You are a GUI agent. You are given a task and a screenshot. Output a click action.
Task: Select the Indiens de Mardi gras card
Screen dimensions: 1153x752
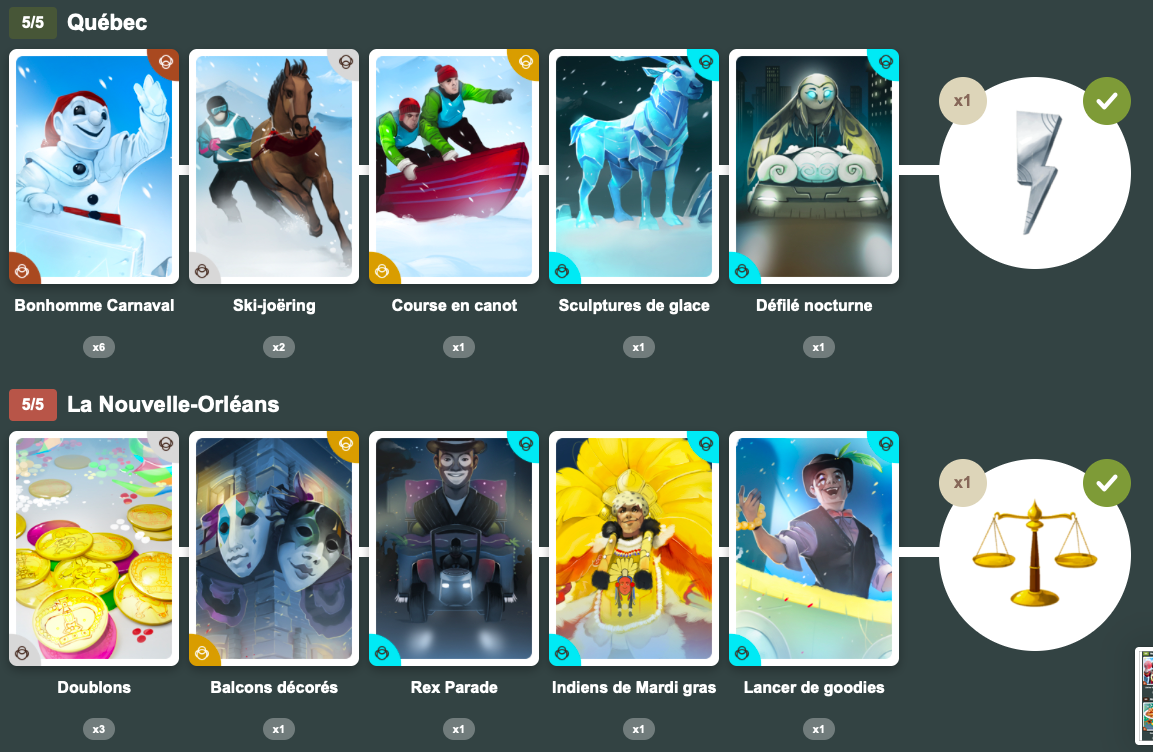point(634,549)
